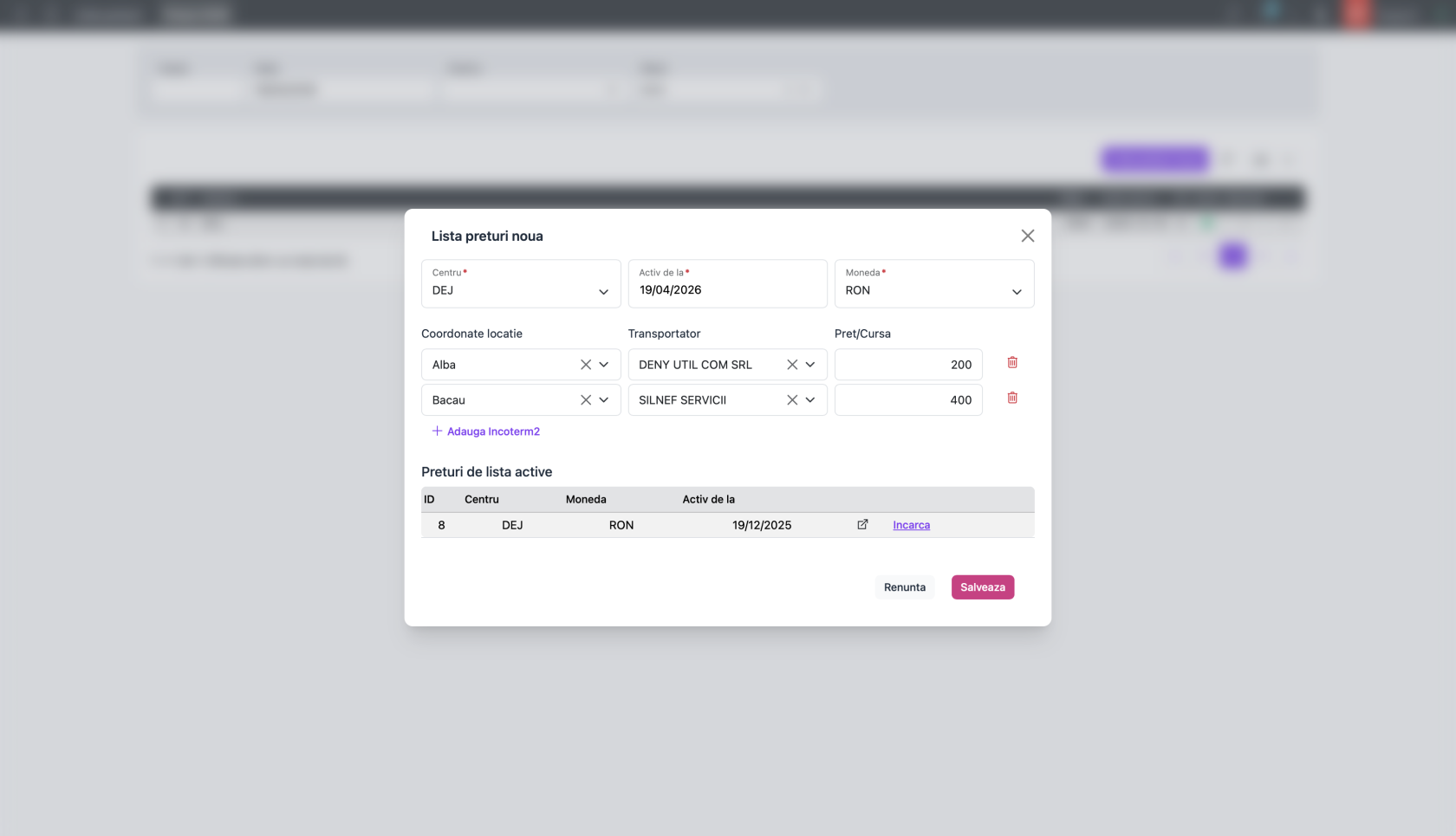Open the Moneda dropdown showing RON
1456x836 pixels.
pyautogui.click(x=934, y=283)
